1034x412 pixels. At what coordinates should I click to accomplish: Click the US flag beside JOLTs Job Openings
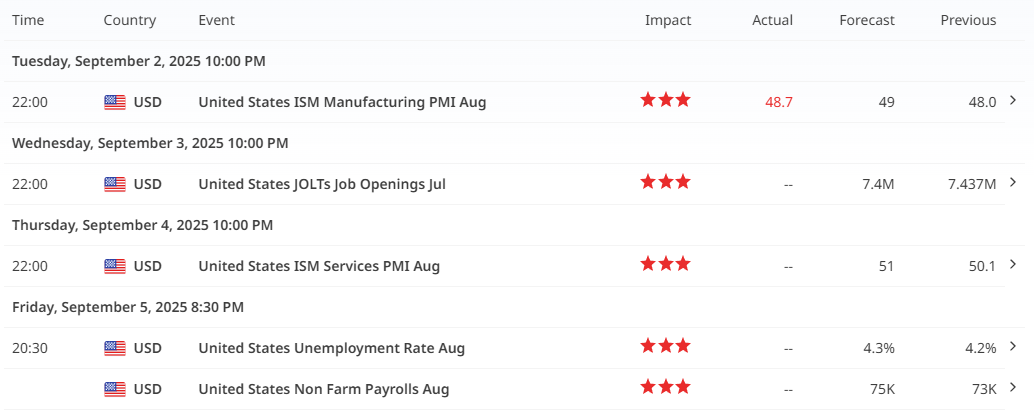pyautogui.click(x=115, y=184)
